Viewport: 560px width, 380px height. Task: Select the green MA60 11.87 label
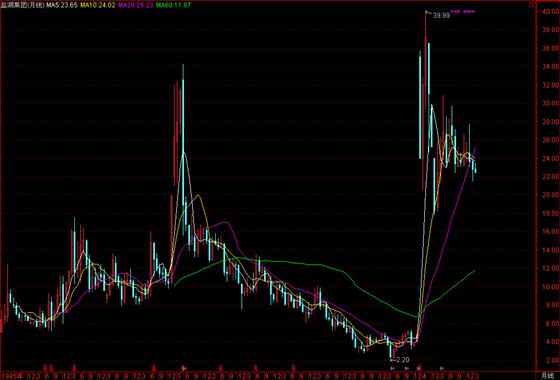click(x=174, y=5)
